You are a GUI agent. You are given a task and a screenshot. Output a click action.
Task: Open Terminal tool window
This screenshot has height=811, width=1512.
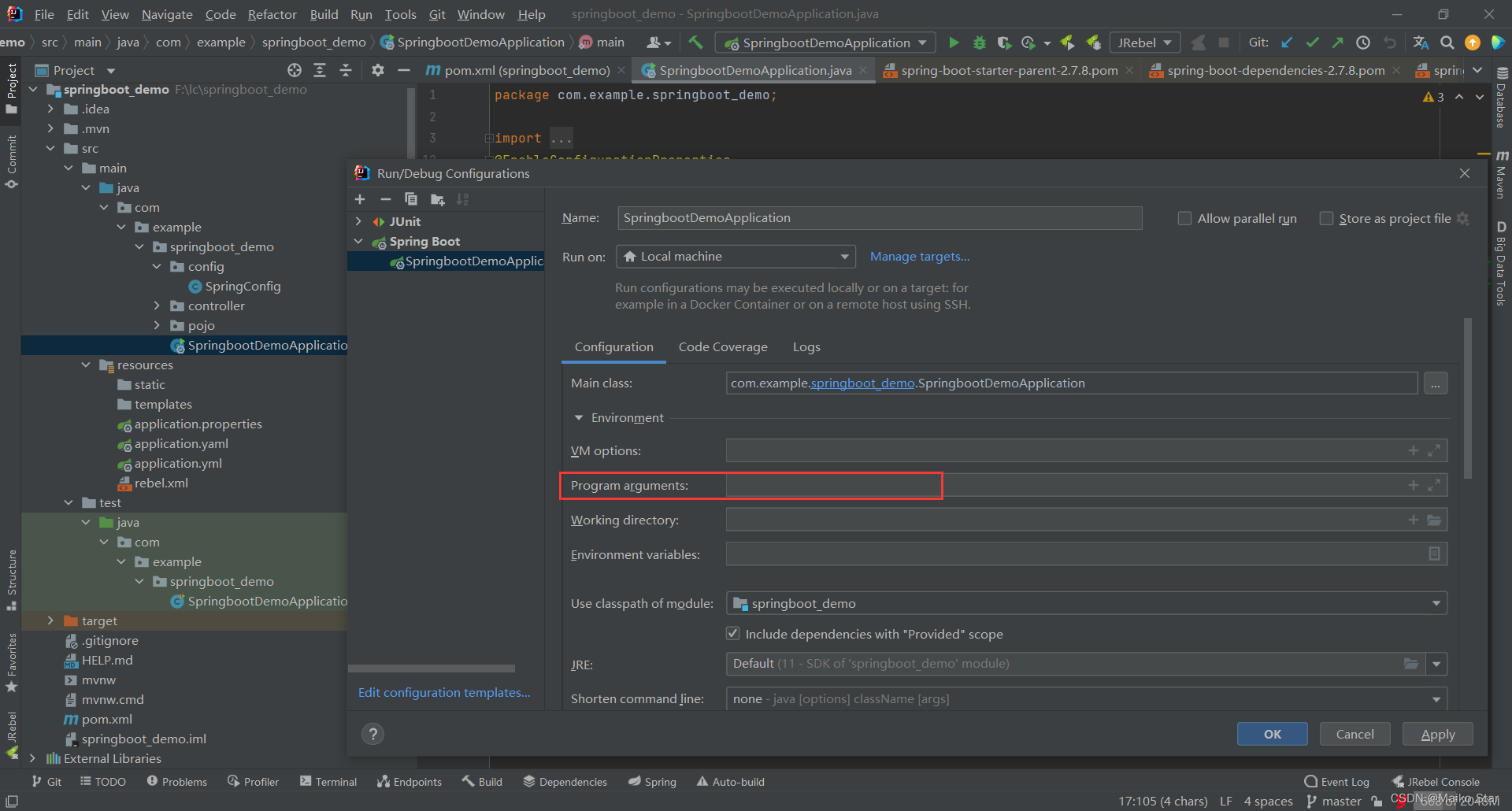pos(328,782)
